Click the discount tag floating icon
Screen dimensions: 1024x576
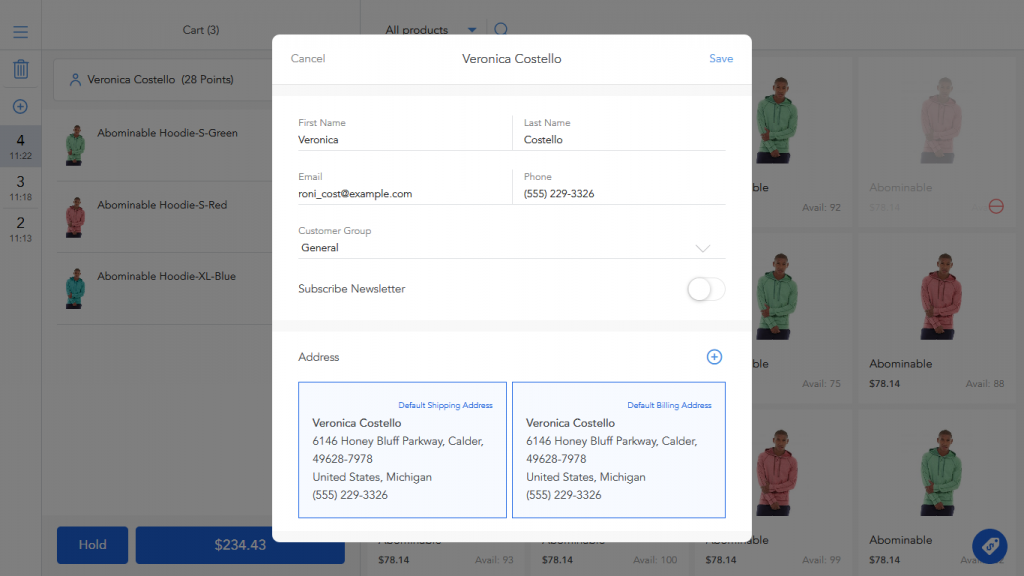tap(989, 545)
